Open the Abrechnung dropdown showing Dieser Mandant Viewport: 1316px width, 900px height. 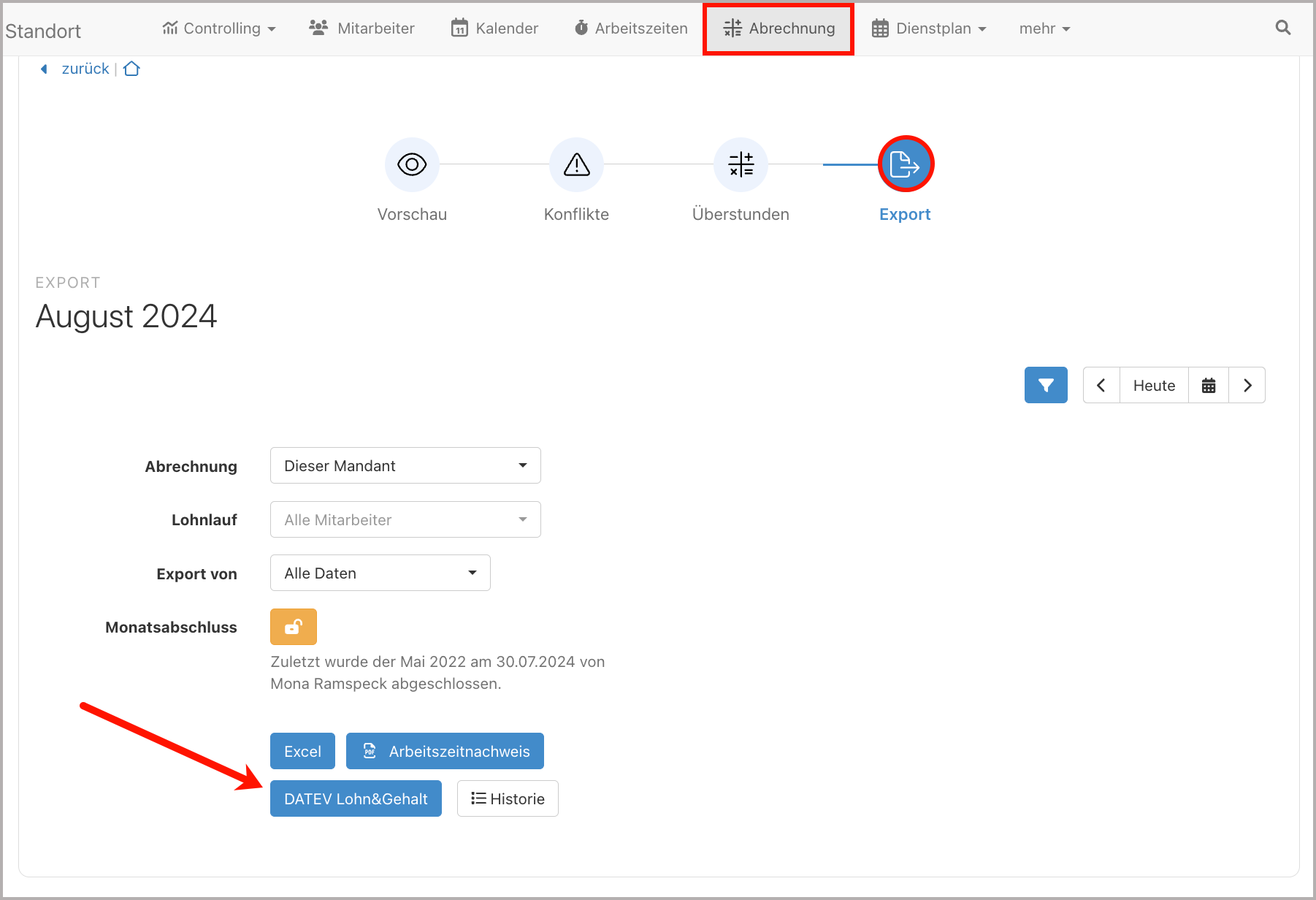point(405,465)
